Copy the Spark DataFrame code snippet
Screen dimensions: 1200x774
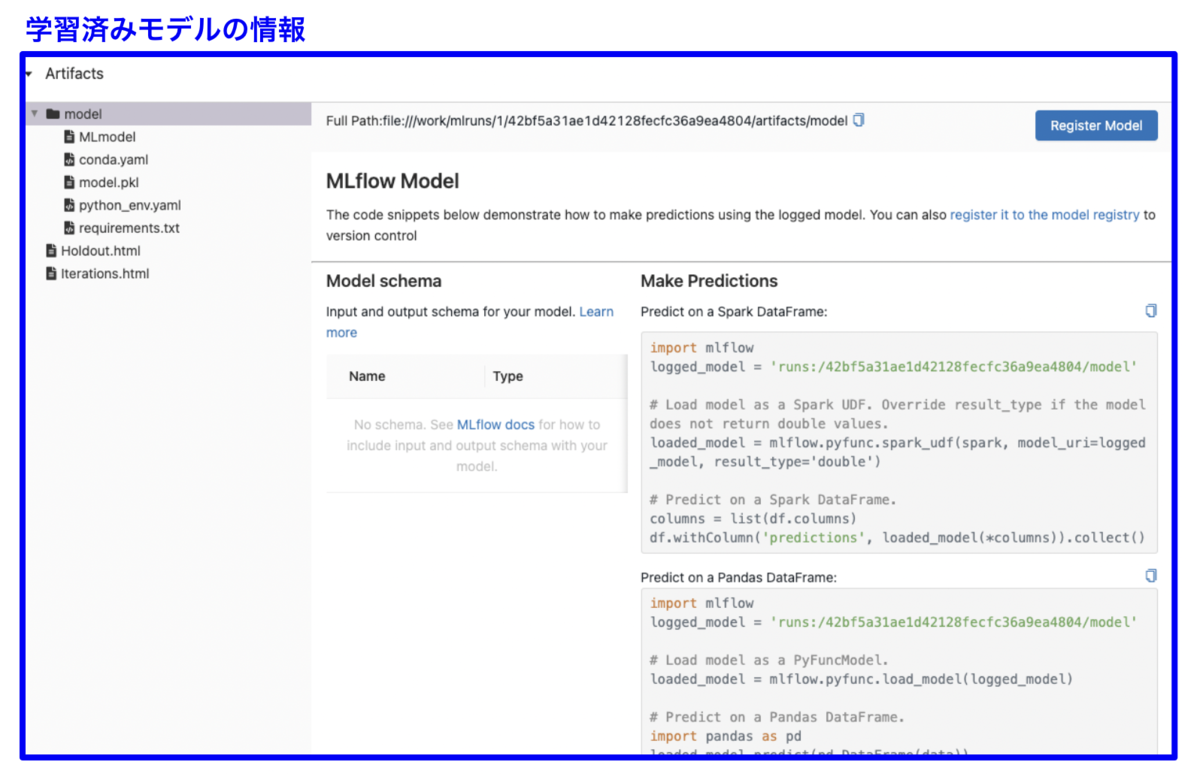click(1151, 311)
